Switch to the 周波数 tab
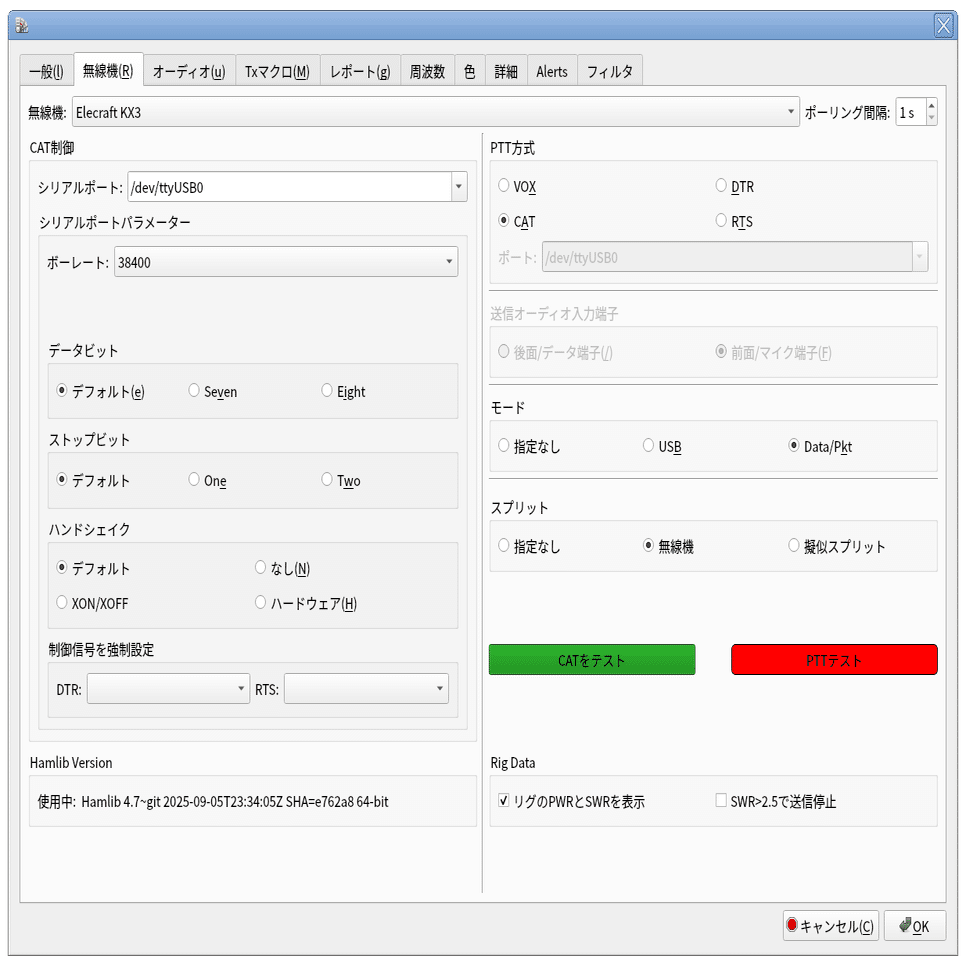The image size is (966, 966). (x=427, y=71)
